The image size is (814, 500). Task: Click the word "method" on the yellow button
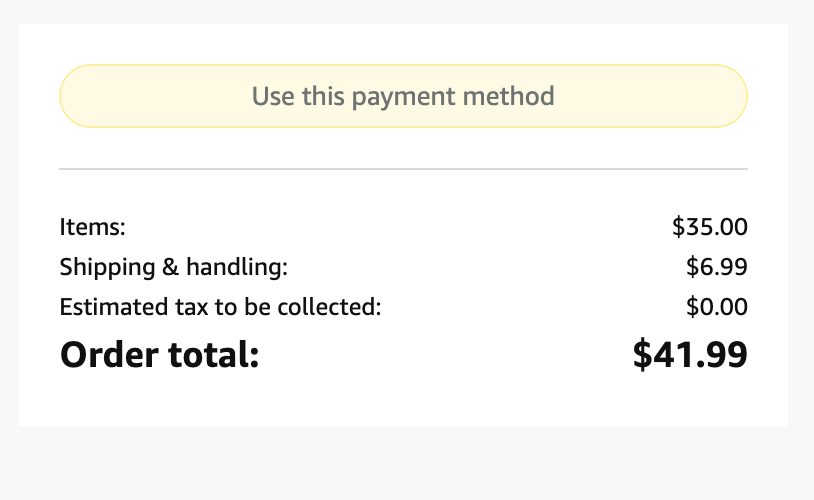(x=509, y=96)
